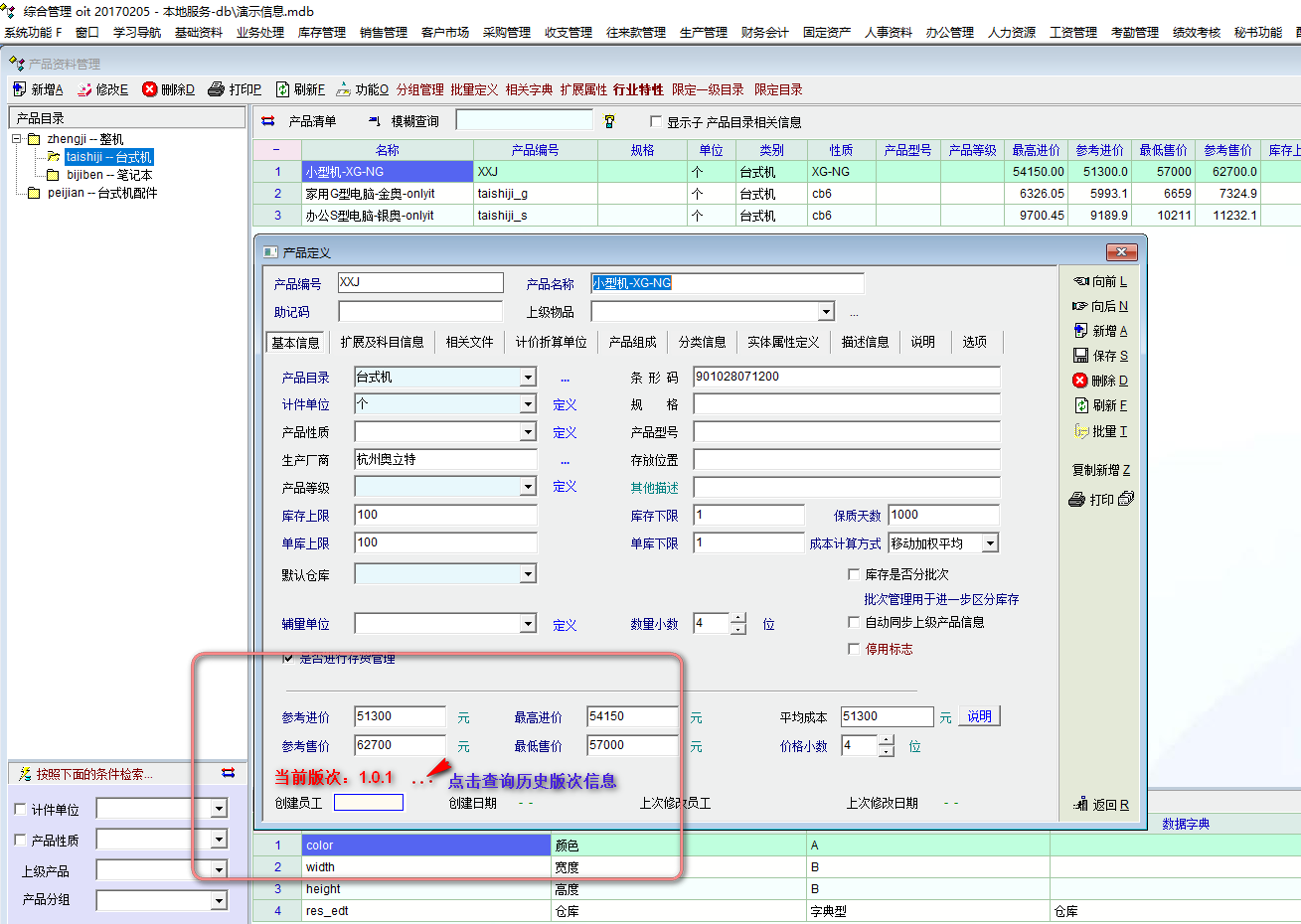
Task: Open the 产品目录 dropdown showing 台式机
Action: click(528, 378)
